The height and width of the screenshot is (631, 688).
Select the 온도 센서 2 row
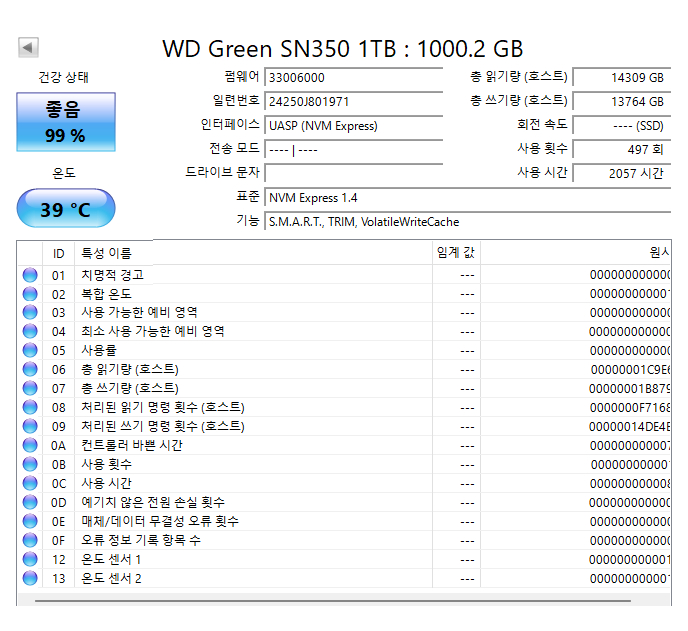pos(344,578)
